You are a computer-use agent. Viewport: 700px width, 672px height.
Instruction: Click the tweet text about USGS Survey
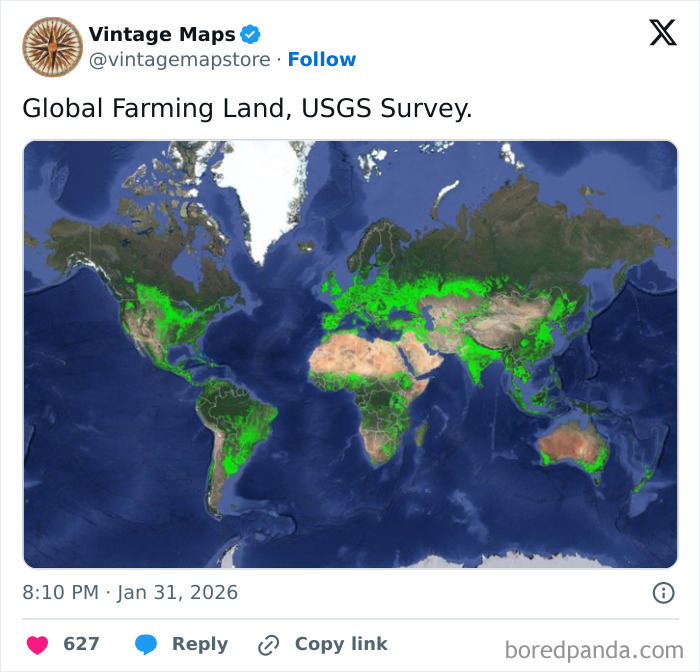tap(247, 109)
